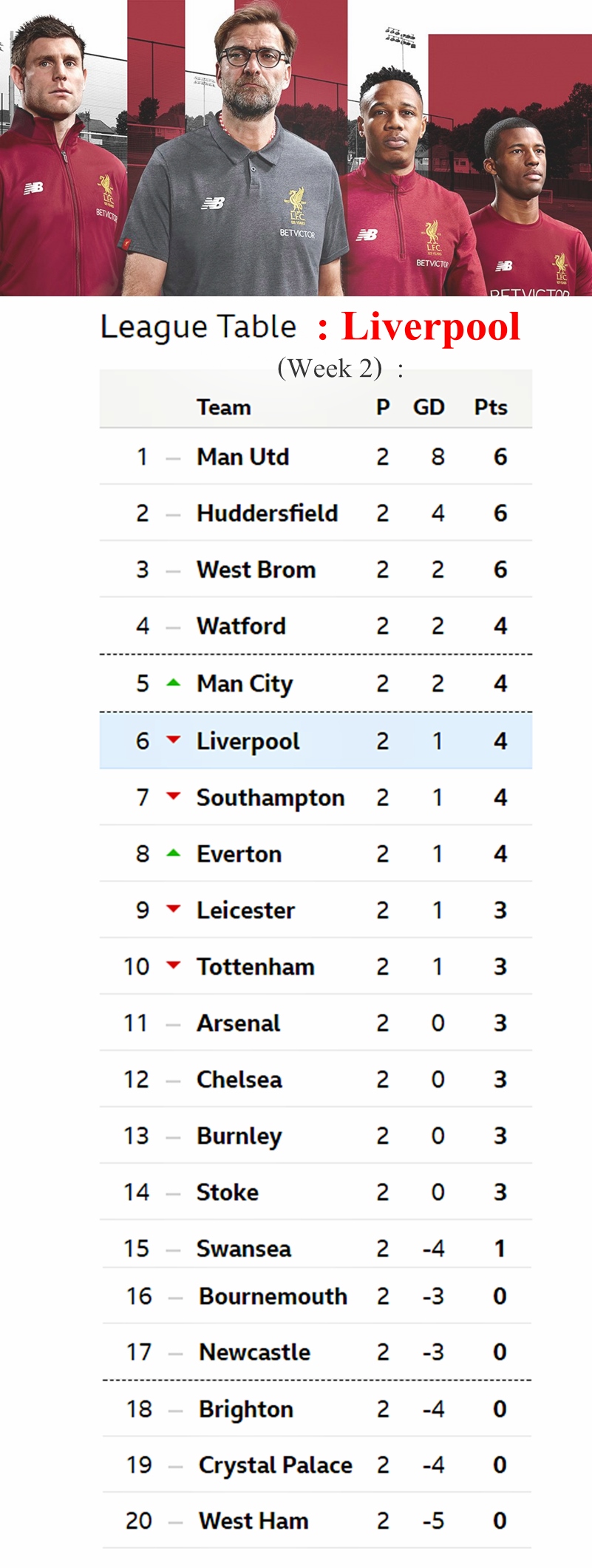Click the LFC crest on the manager's grey polo
592x1568 pixels.
296,207
